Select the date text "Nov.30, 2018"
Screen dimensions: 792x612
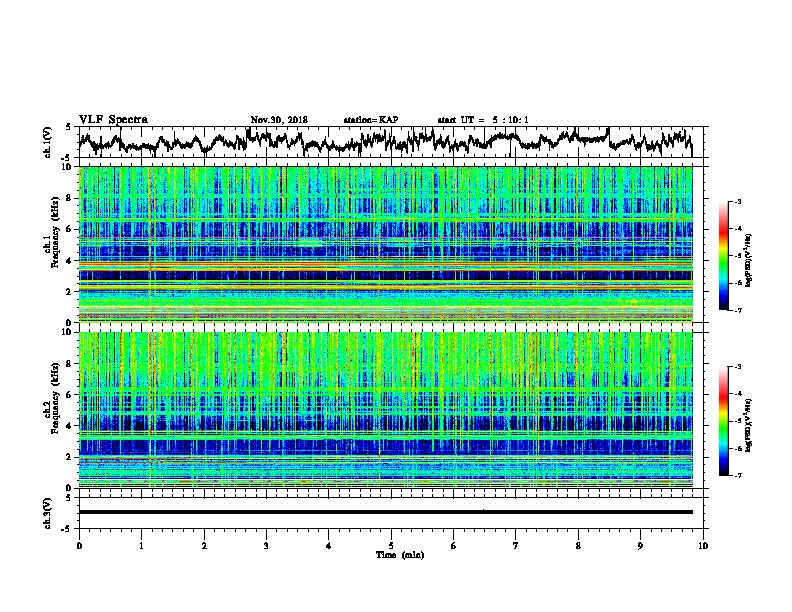tap(279, 120)
